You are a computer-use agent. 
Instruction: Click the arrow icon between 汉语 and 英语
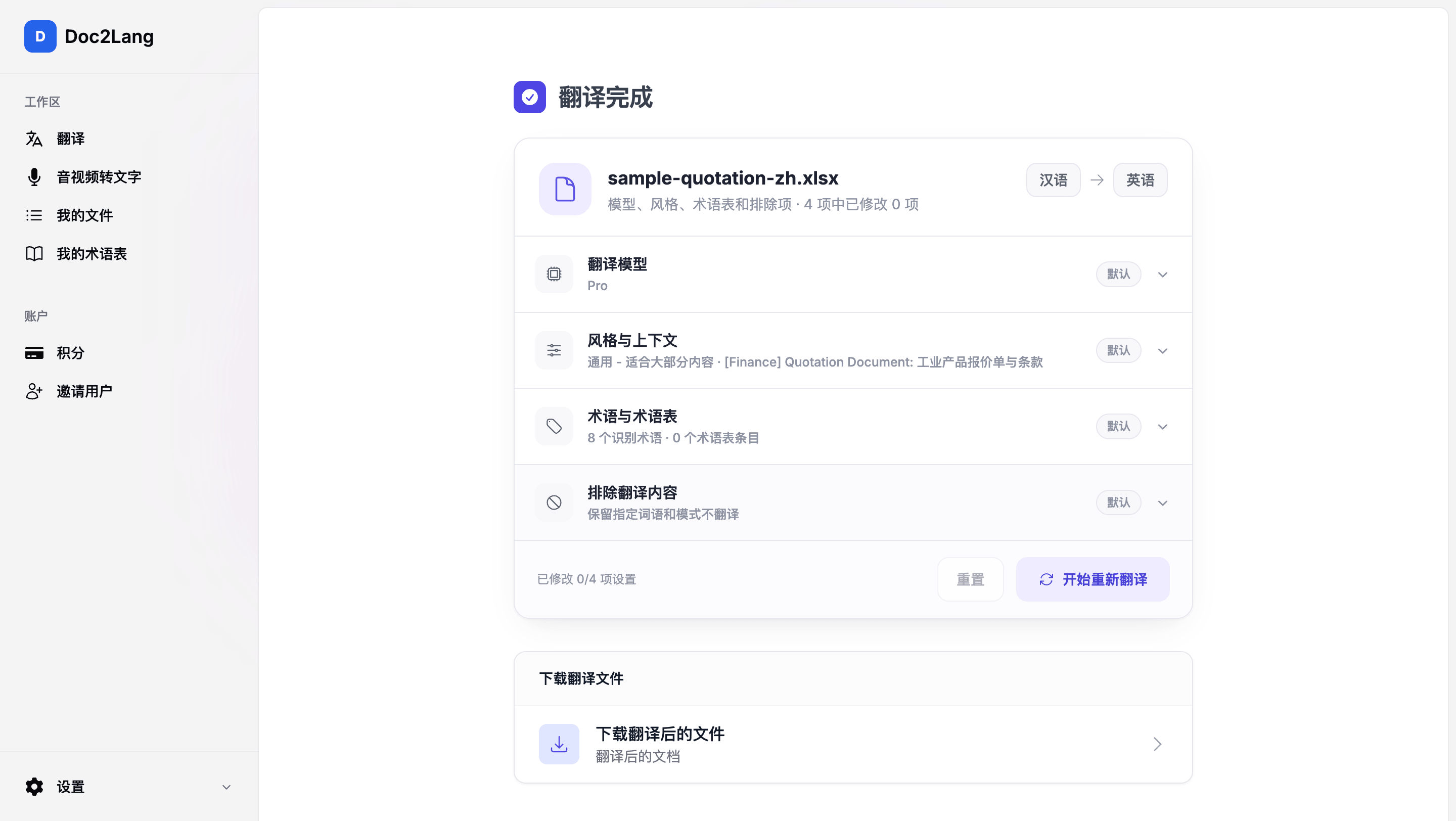[x=1097, y=180]
